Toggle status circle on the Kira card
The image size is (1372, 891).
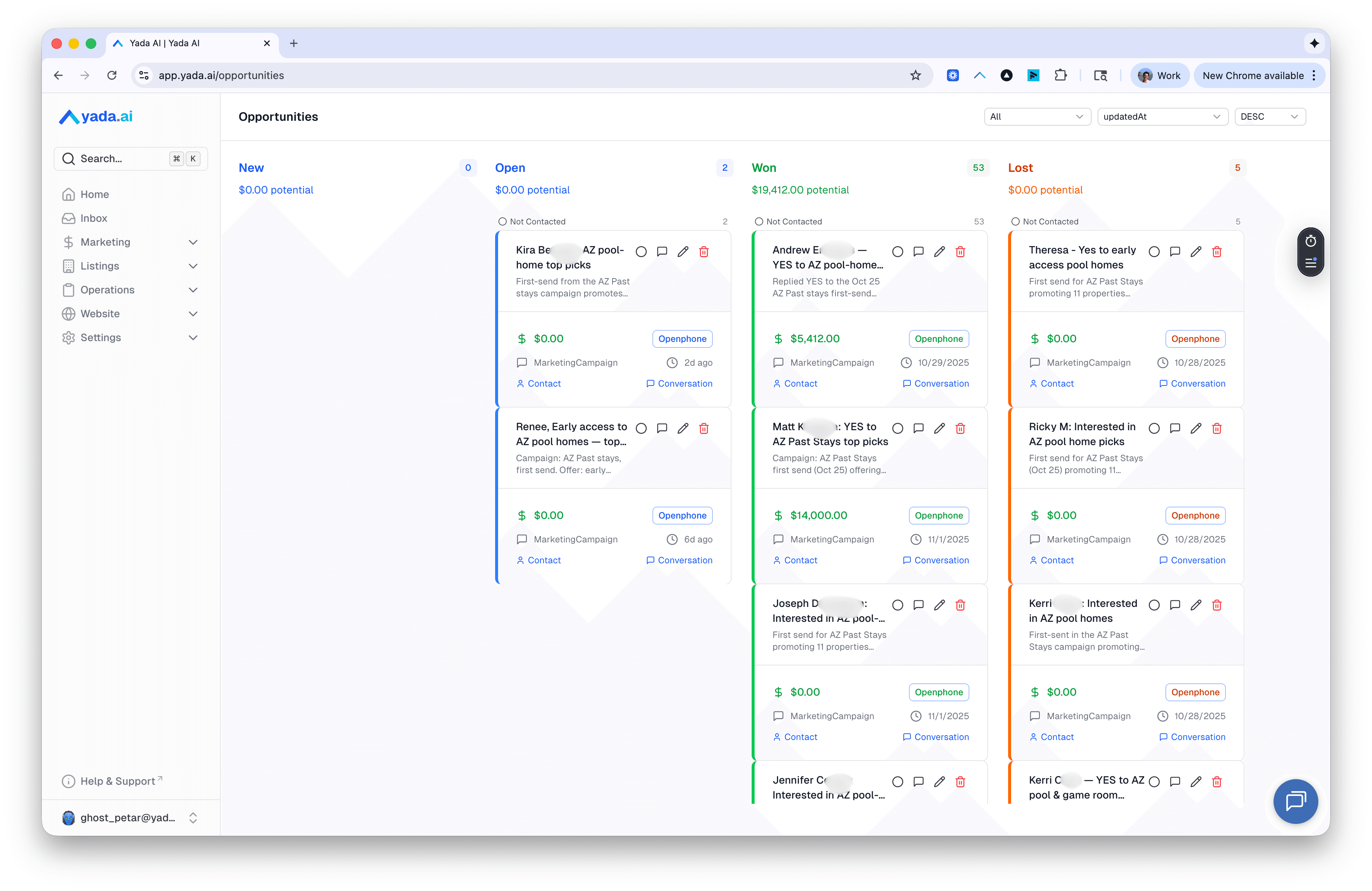tap(641, 251)
